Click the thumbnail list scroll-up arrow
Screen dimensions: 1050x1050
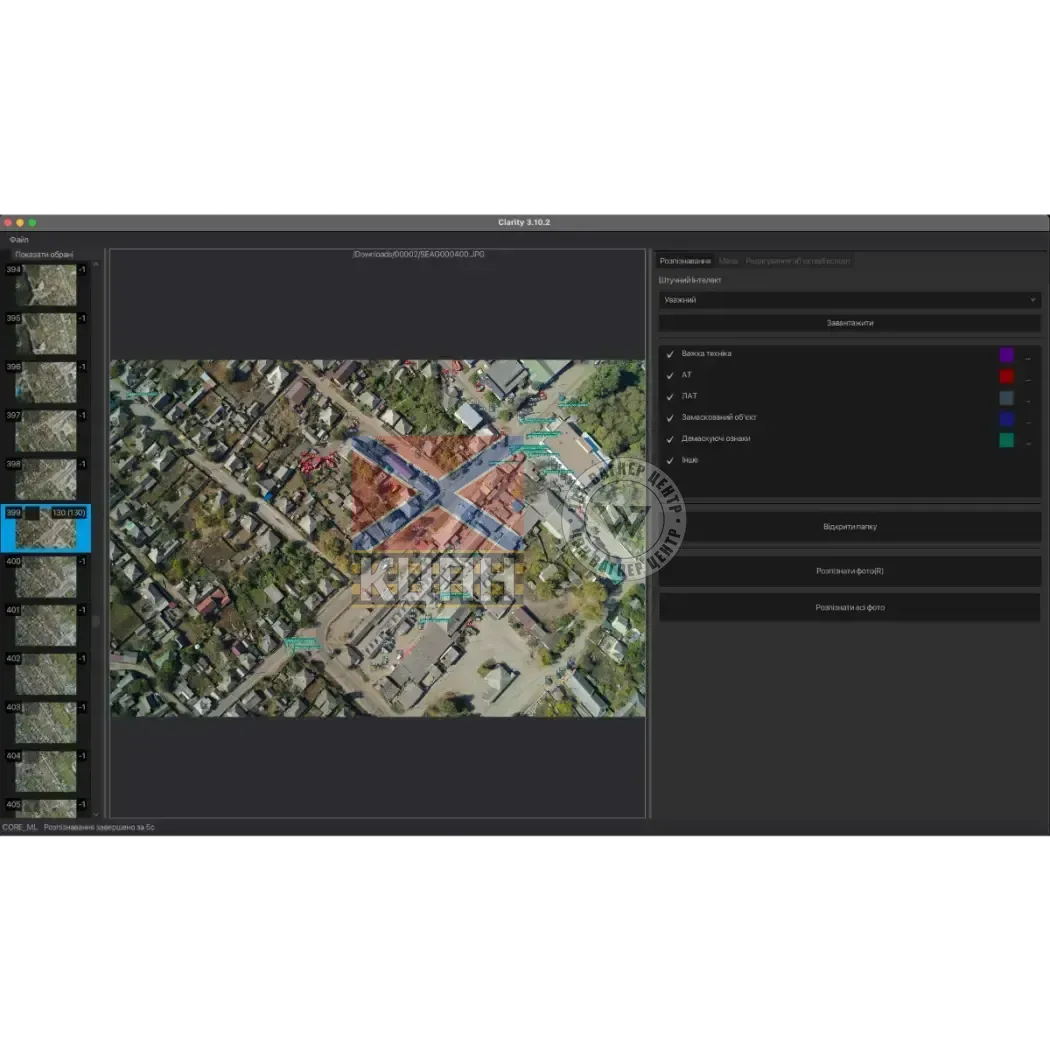(x=96, y=266)
